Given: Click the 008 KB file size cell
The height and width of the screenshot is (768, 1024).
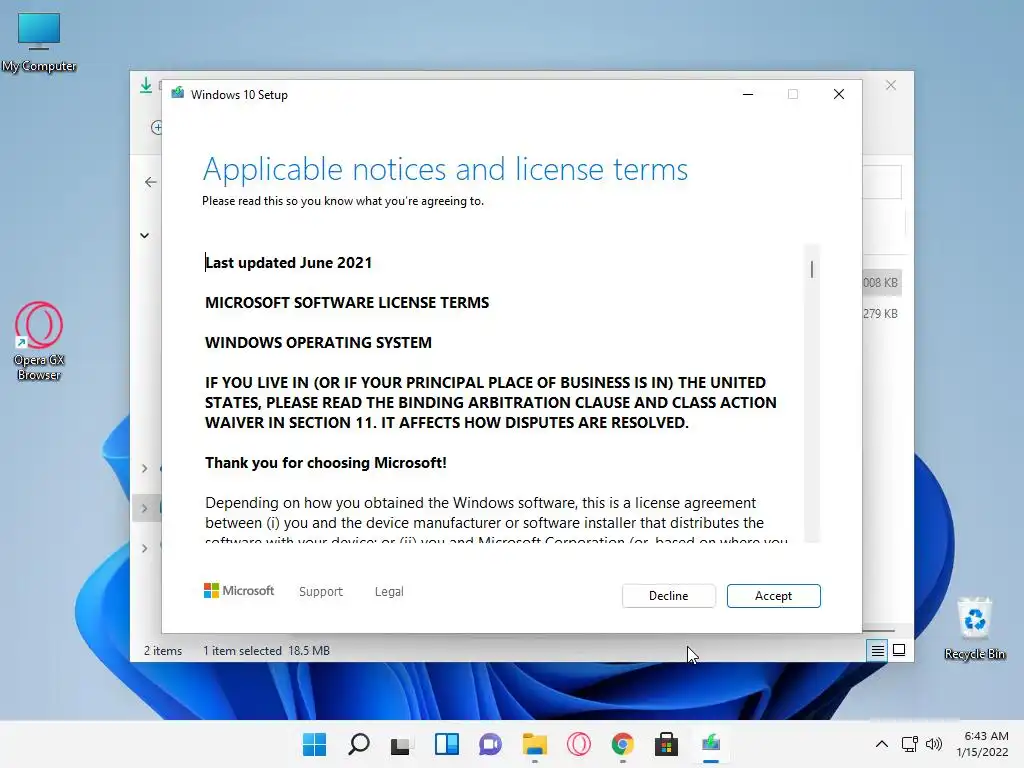Looking at the screenshot, I should pyautogui.click(x=880, y=283).
